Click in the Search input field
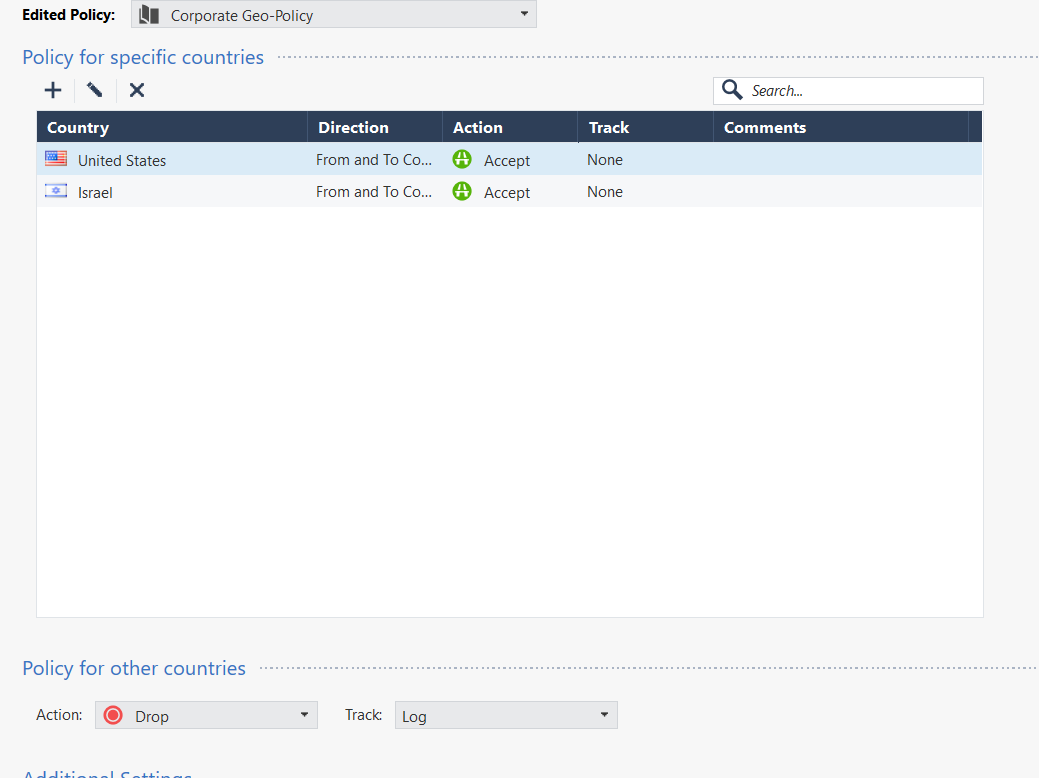The height and width of the screenshot is (778, 1039). tap(848, 91)
